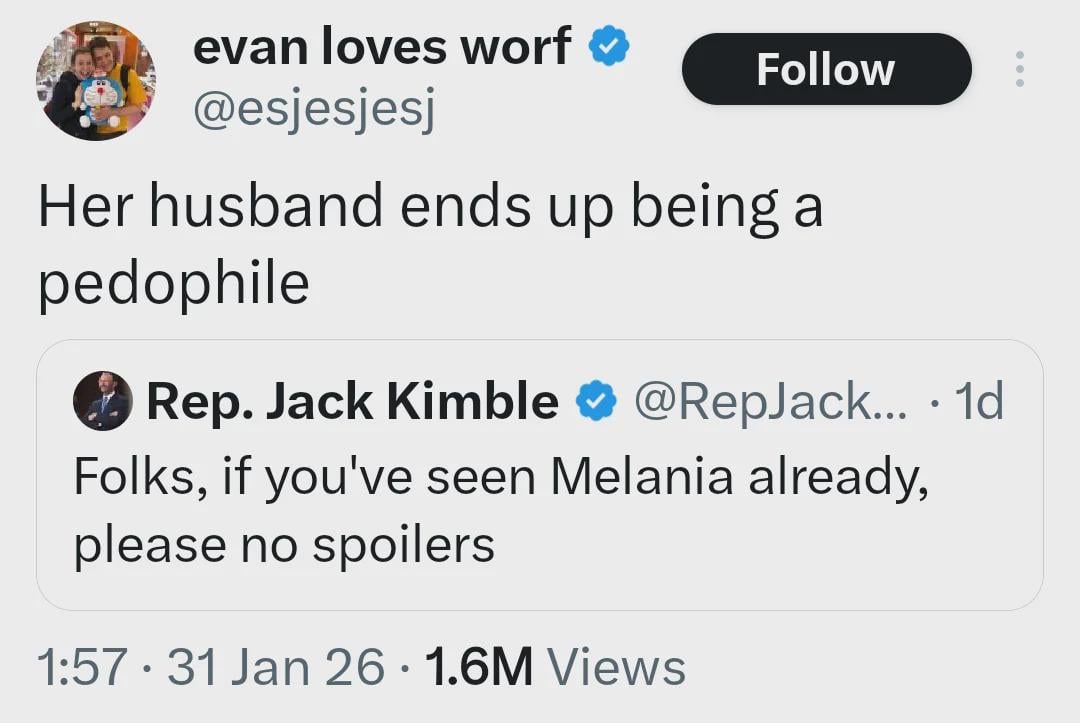Open the 1.6M view count

[479, 667]
